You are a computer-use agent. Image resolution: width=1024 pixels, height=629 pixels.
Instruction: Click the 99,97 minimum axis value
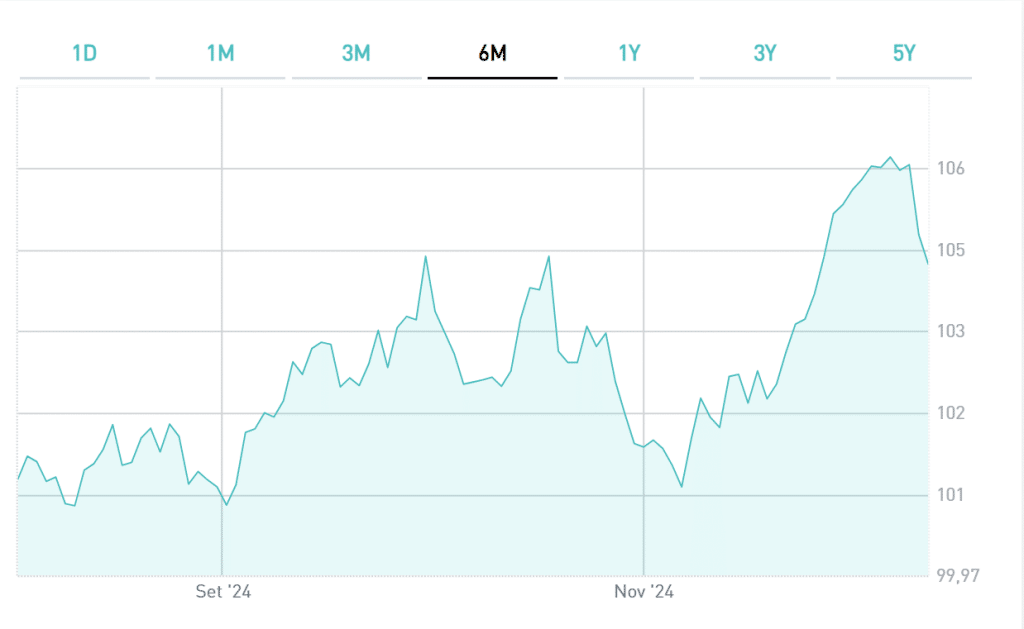pyautogui.click(x=955, y=576)
